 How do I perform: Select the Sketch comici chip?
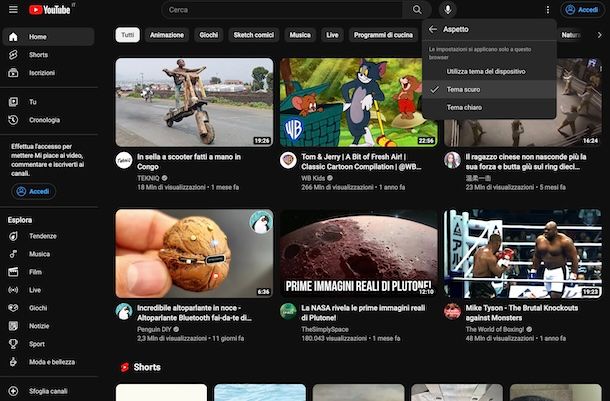pyautogui.click(x=254, y=35)
